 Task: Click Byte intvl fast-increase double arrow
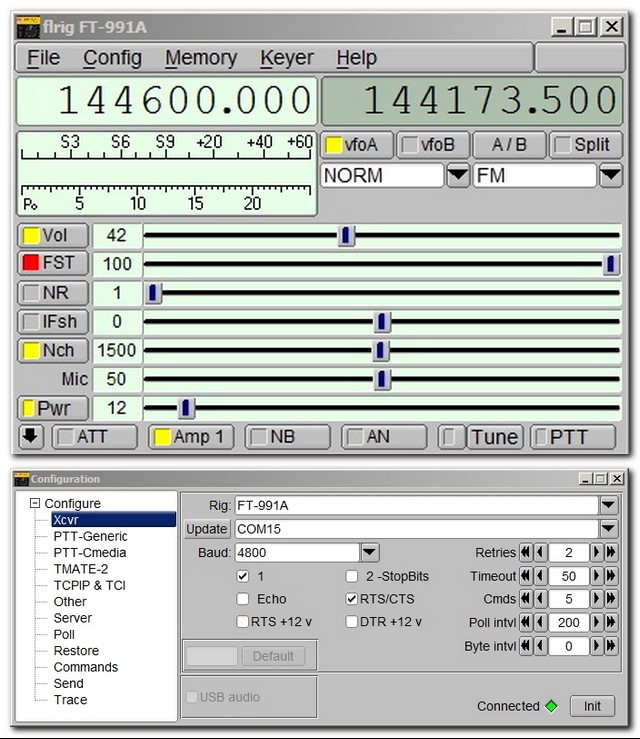pyautogui.click(x=611, y=646)
